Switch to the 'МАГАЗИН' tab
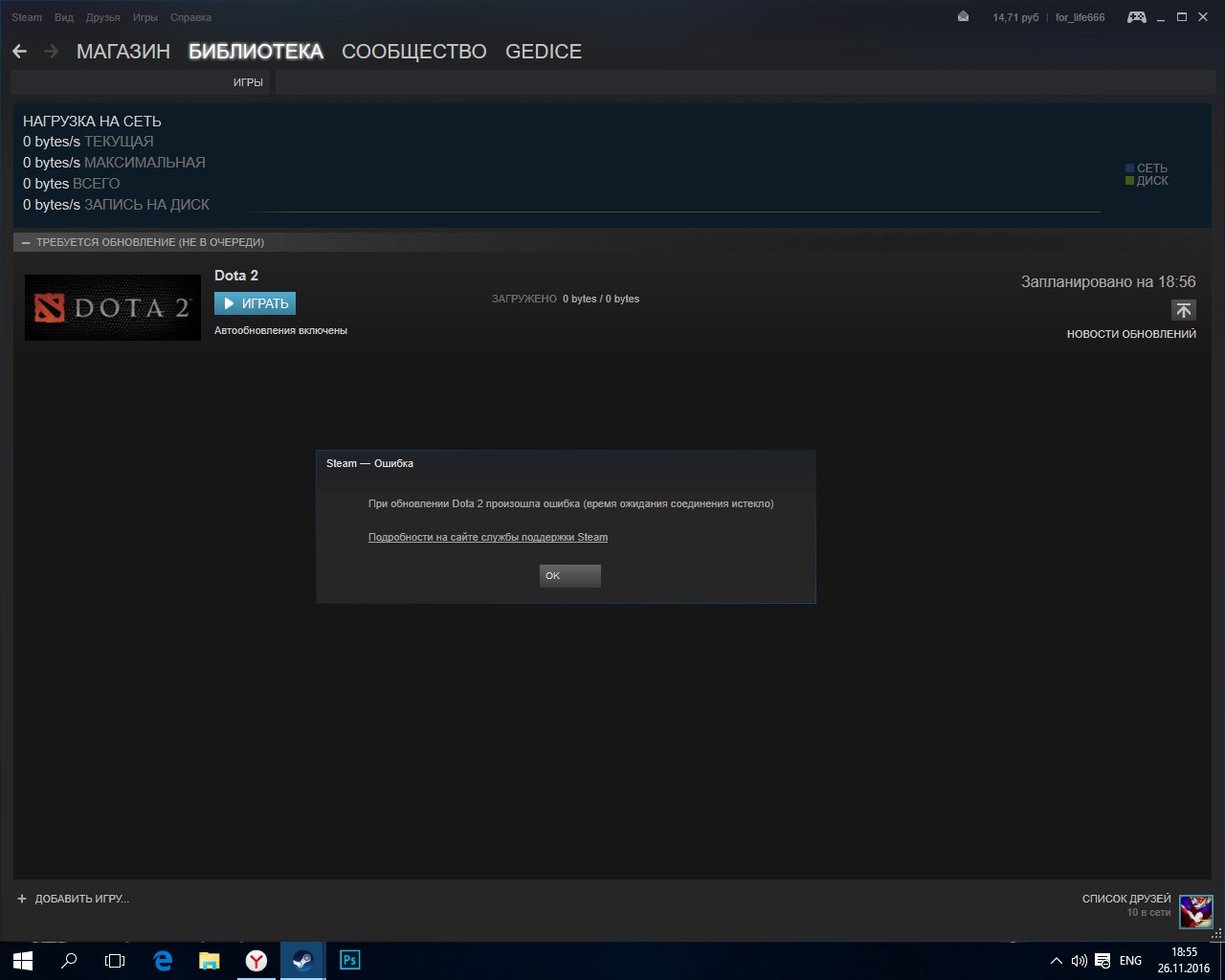This screenshot has height=980, width=1225. point(122,52)
